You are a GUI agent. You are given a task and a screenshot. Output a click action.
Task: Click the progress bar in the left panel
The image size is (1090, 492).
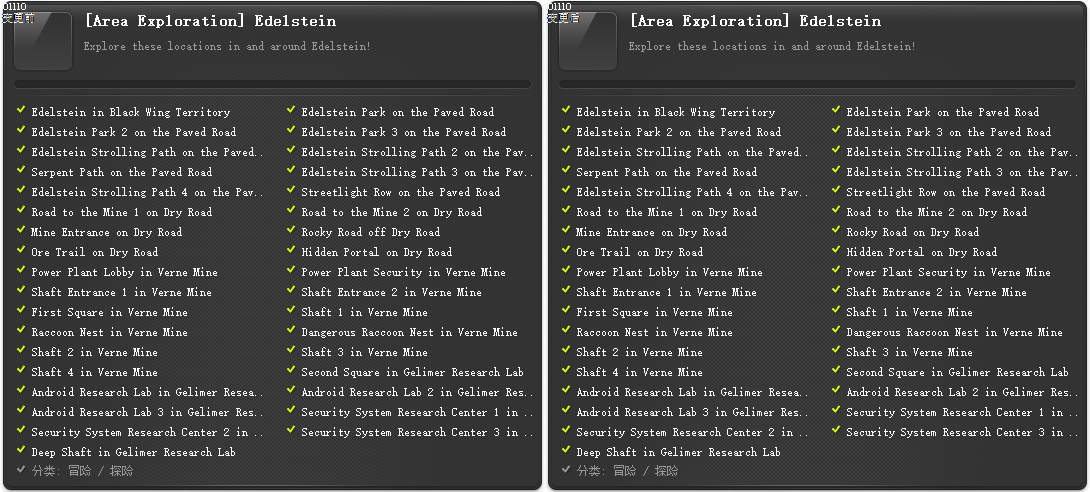point(272,85)
